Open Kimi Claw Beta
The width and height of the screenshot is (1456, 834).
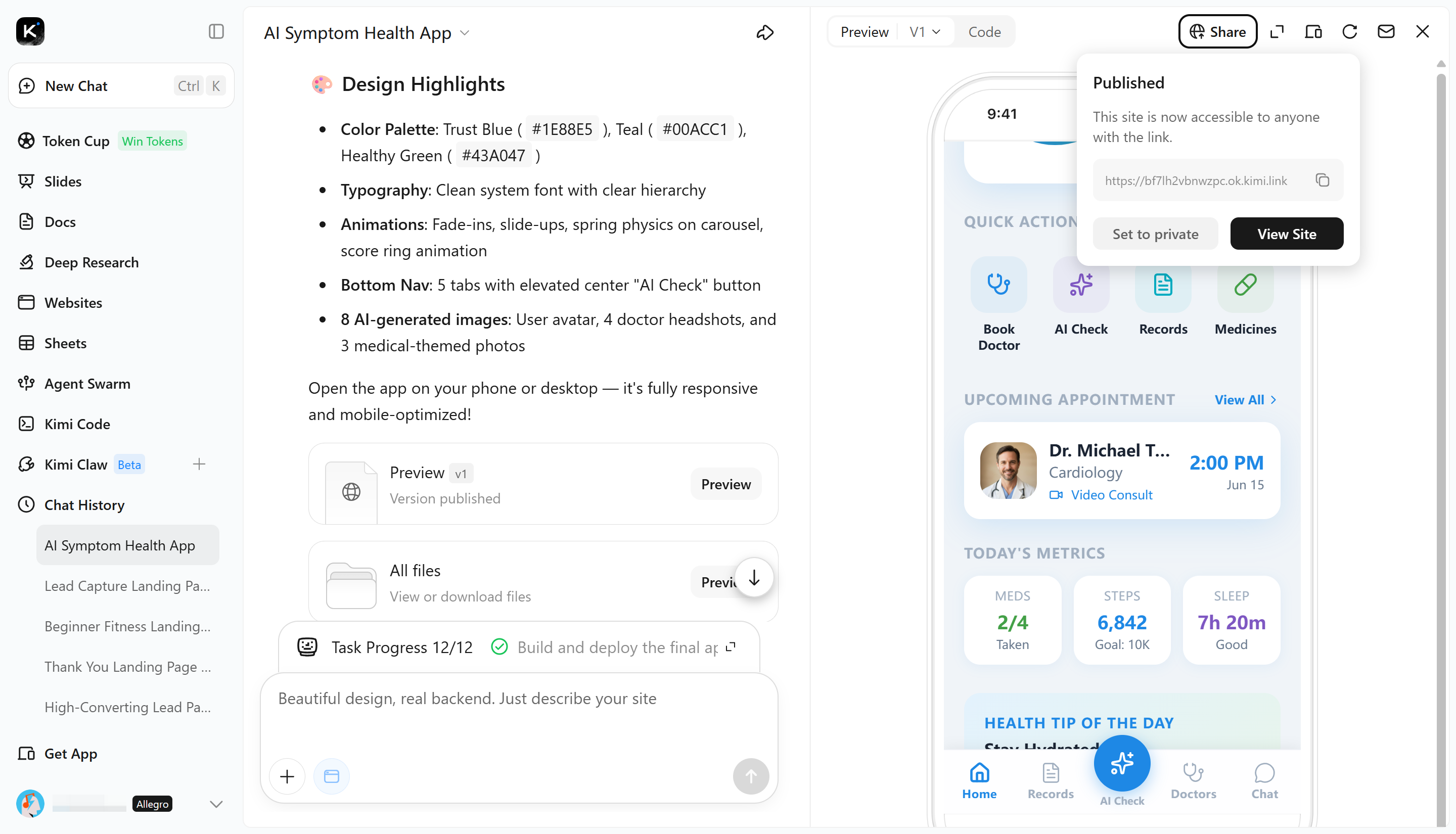[81, 465]
